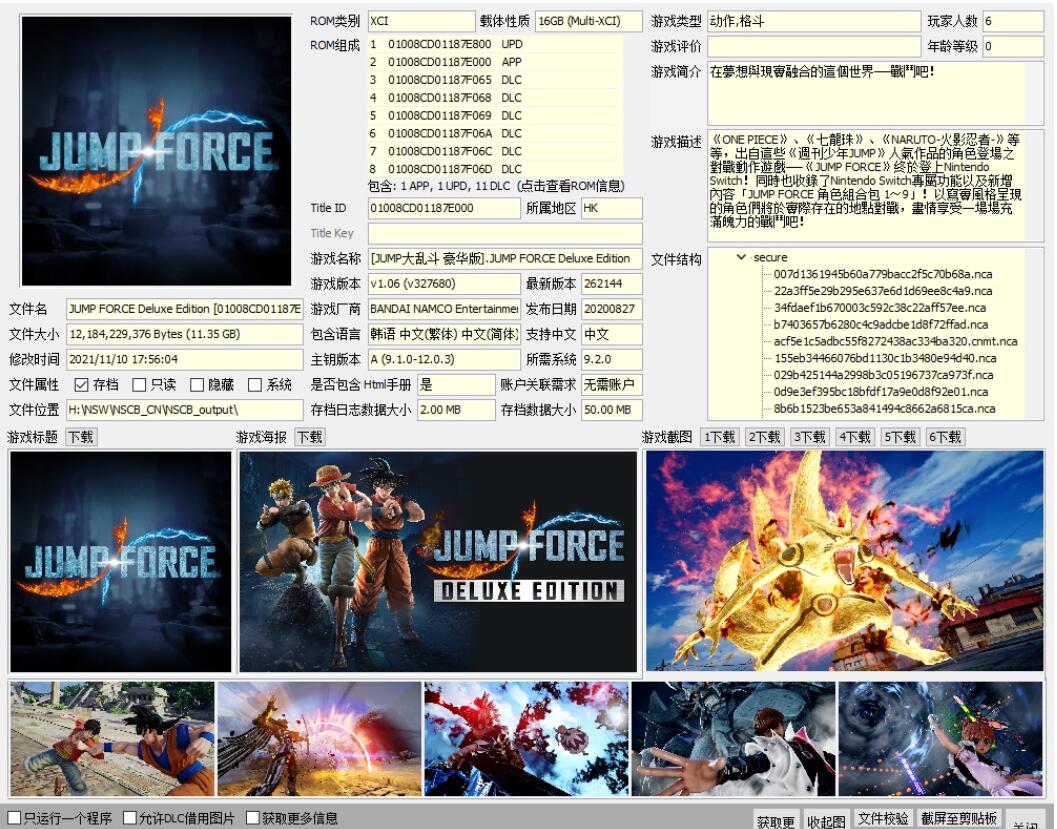Click the 游戏名称 field with JUMP FORCE Deluxe Edition
The image size is (1057, 829).
pos(505,259)
